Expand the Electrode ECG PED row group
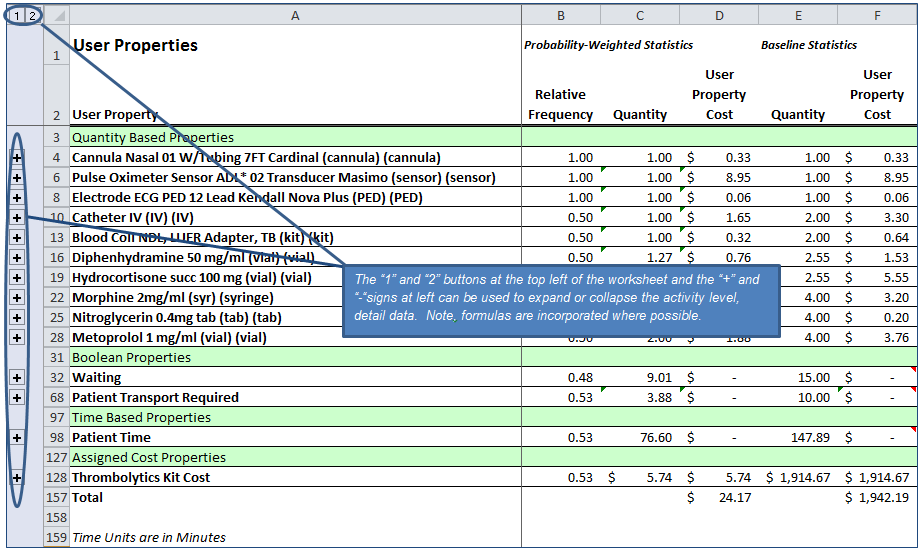 (x=17, y=198)
